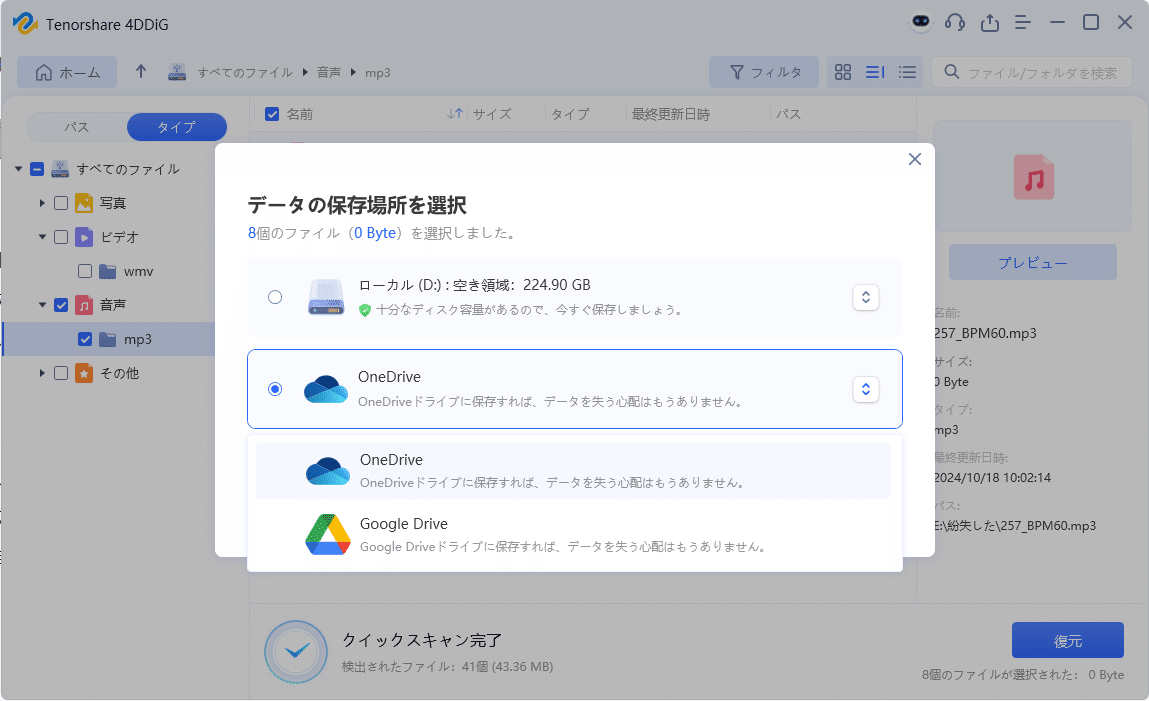Select the local D: drive radio button

point(275,297)
